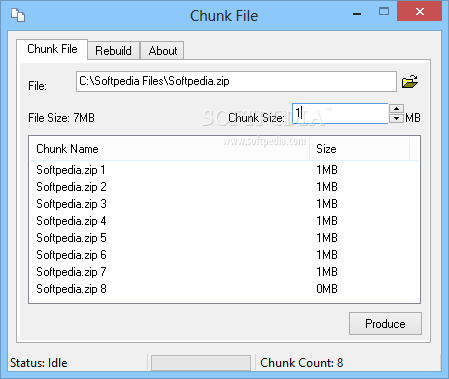This screenshot has width=449, height=379.
Task: Minimize the Chunk File window
Action: click(357, 14)
